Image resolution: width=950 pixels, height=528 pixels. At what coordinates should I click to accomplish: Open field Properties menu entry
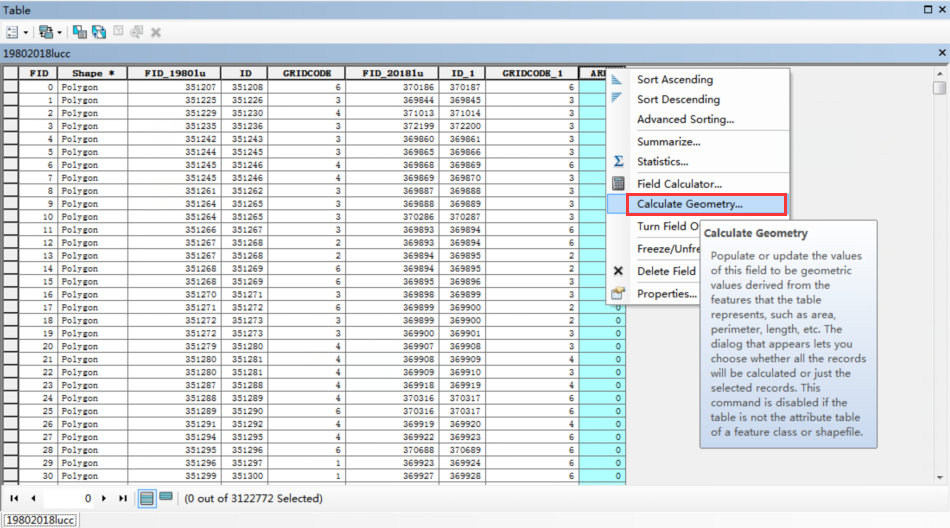pos(666,293)
